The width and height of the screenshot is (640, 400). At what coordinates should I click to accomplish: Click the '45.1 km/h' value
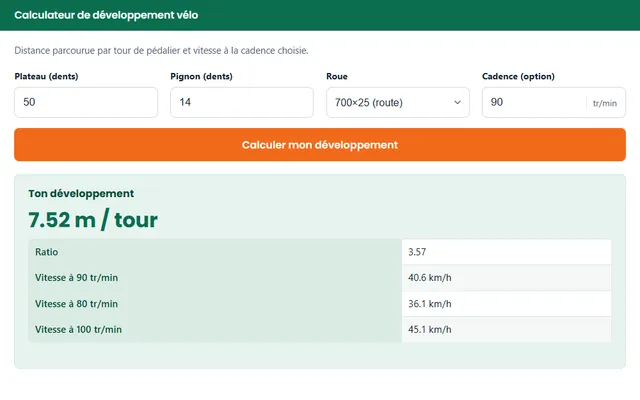pos(430,329)
